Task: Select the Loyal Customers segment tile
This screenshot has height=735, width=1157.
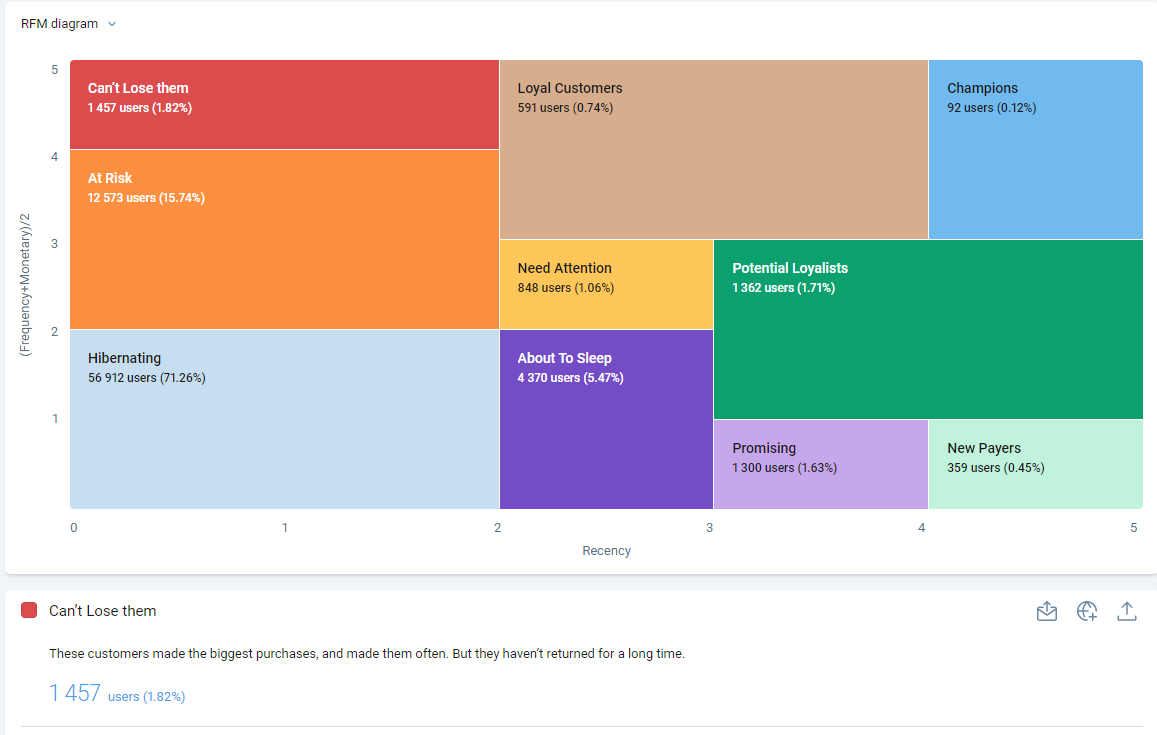Action: (714, 150)
